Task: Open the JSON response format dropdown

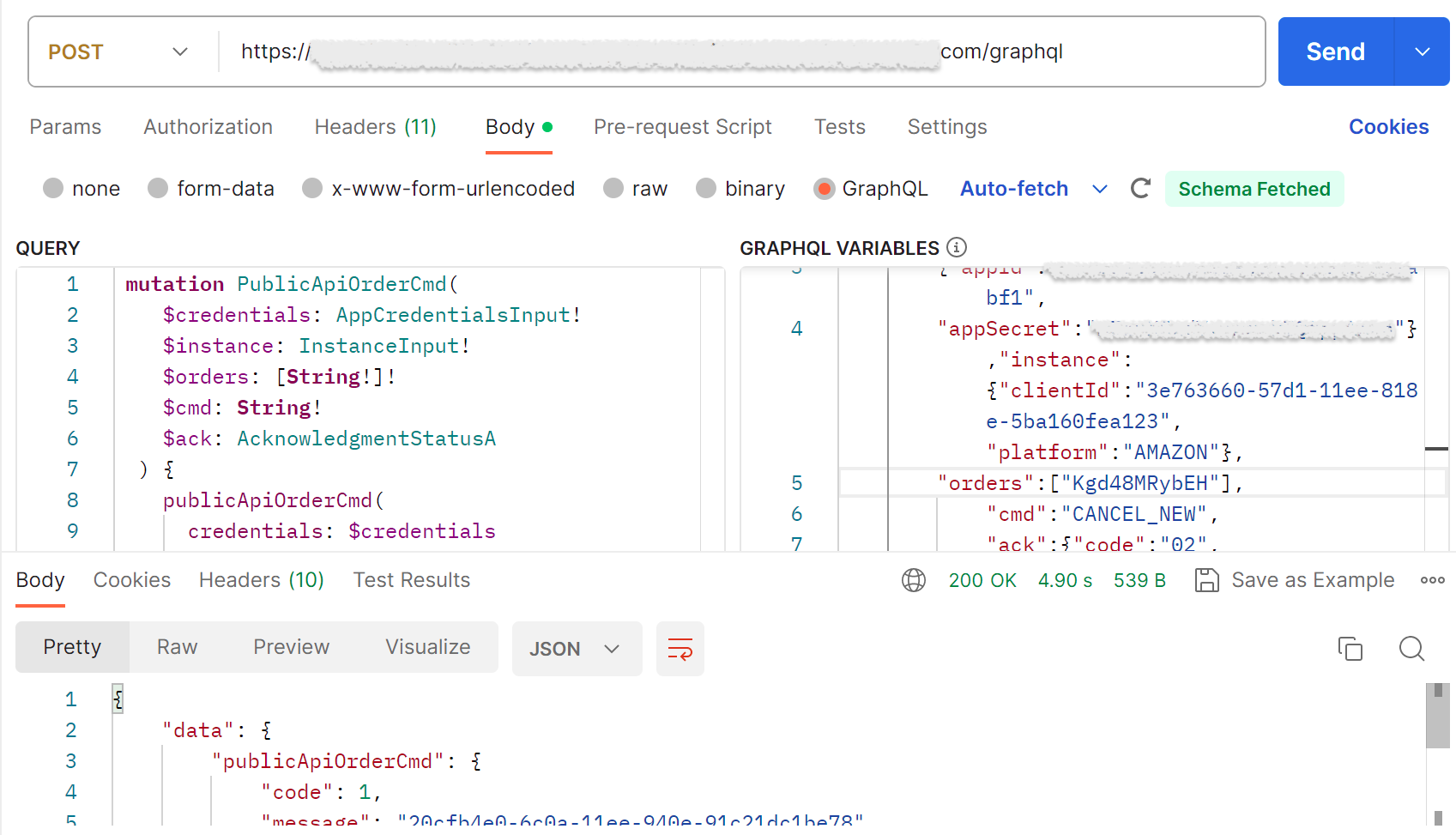Action: tap(576, 649)
